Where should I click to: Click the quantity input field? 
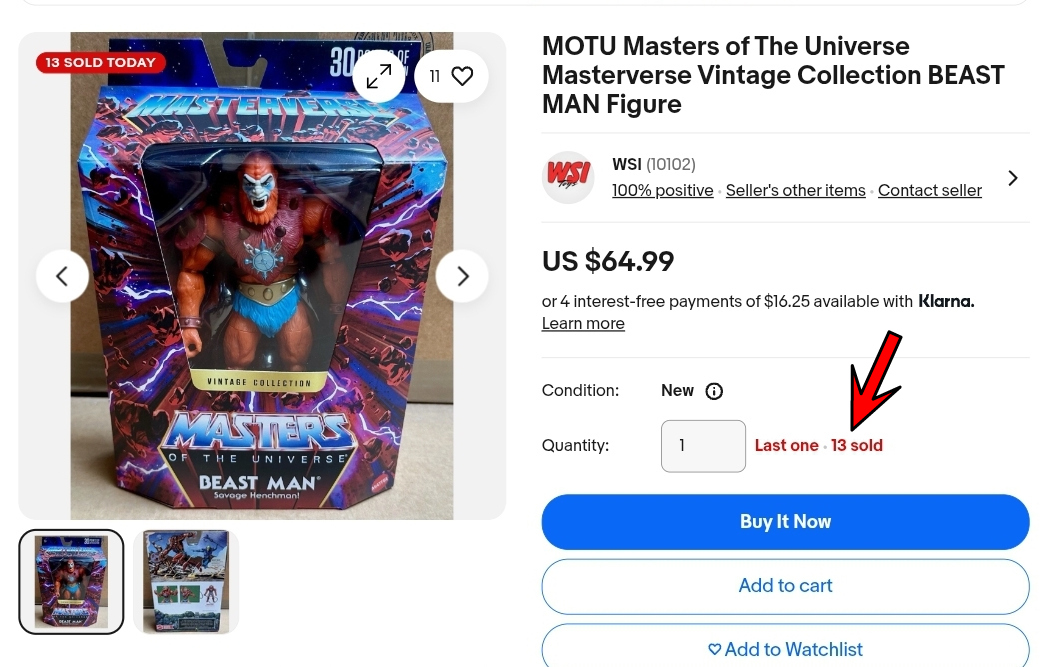click(703, 446)
